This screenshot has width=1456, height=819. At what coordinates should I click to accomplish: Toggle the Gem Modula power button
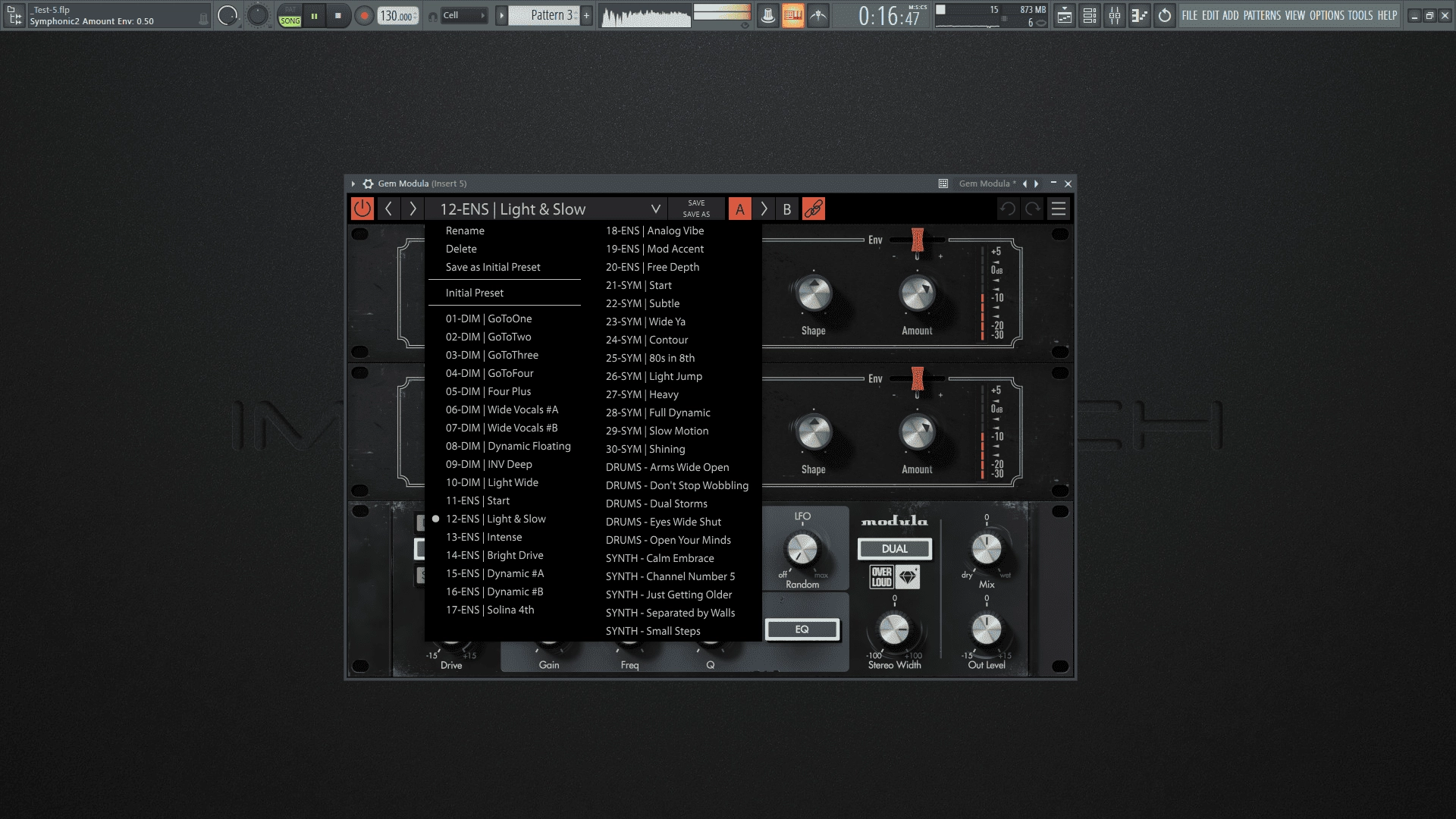click(x=362, y=209)
